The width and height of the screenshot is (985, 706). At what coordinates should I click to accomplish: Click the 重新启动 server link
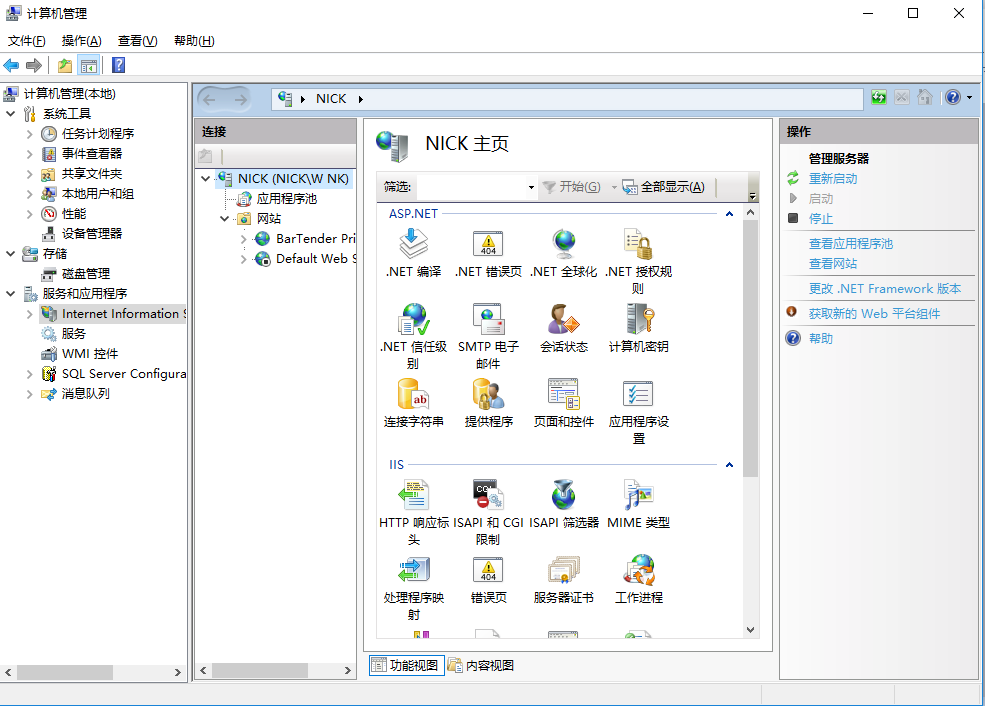tap(832, 179)
